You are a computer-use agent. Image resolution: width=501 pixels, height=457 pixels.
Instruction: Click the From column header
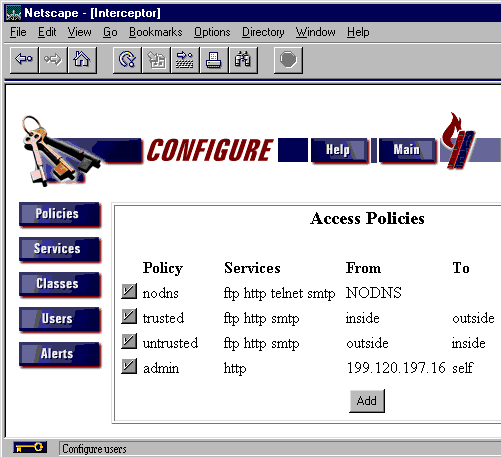pos(363,268)
